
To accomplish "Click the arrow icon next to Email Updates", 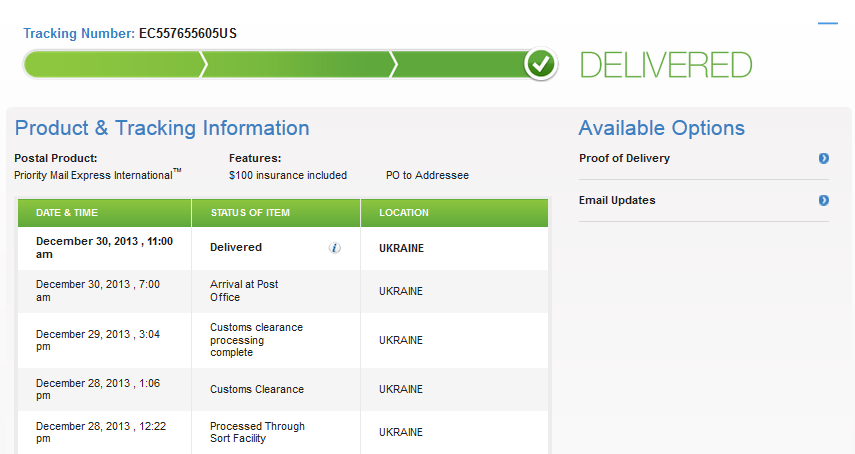I will (x=823, y=201).
